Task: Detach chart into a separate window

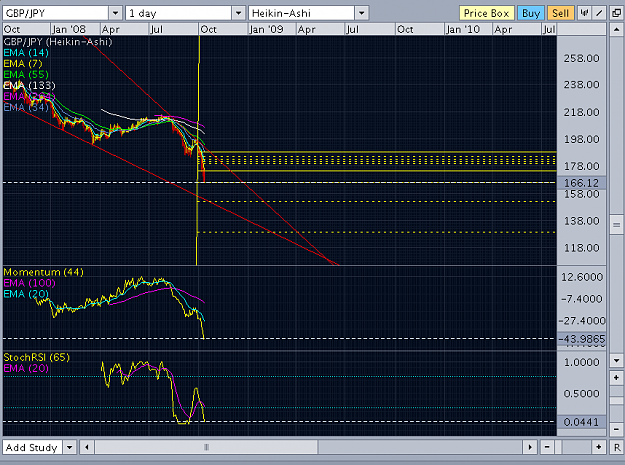Action: tap(616, 13)
